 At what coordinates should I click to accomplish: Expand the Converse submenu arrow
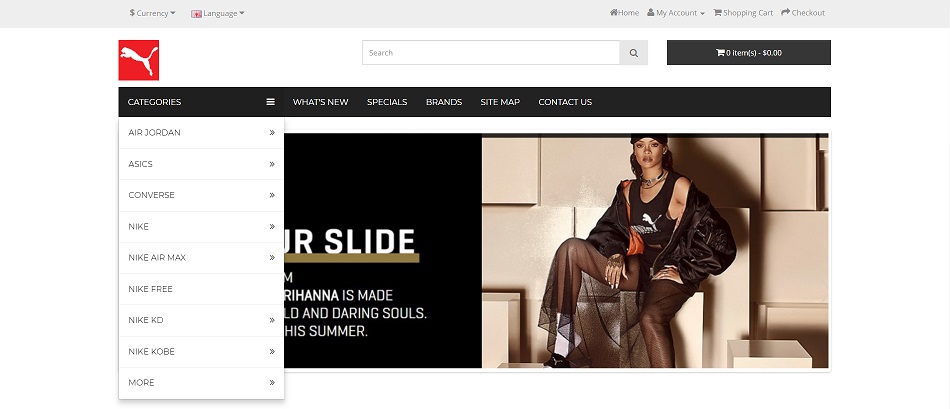272,195
